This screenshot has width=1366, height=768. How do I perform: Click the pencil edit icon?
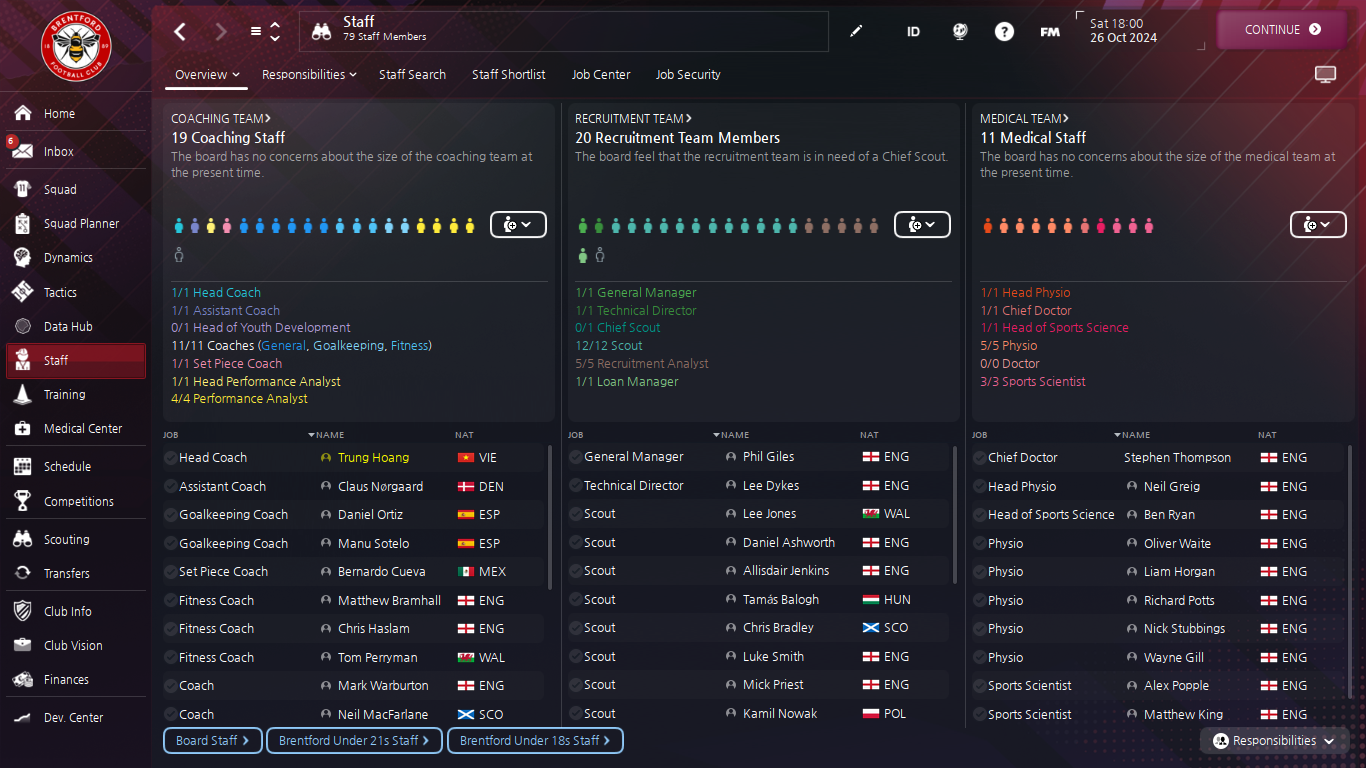(x=856, y=32)
